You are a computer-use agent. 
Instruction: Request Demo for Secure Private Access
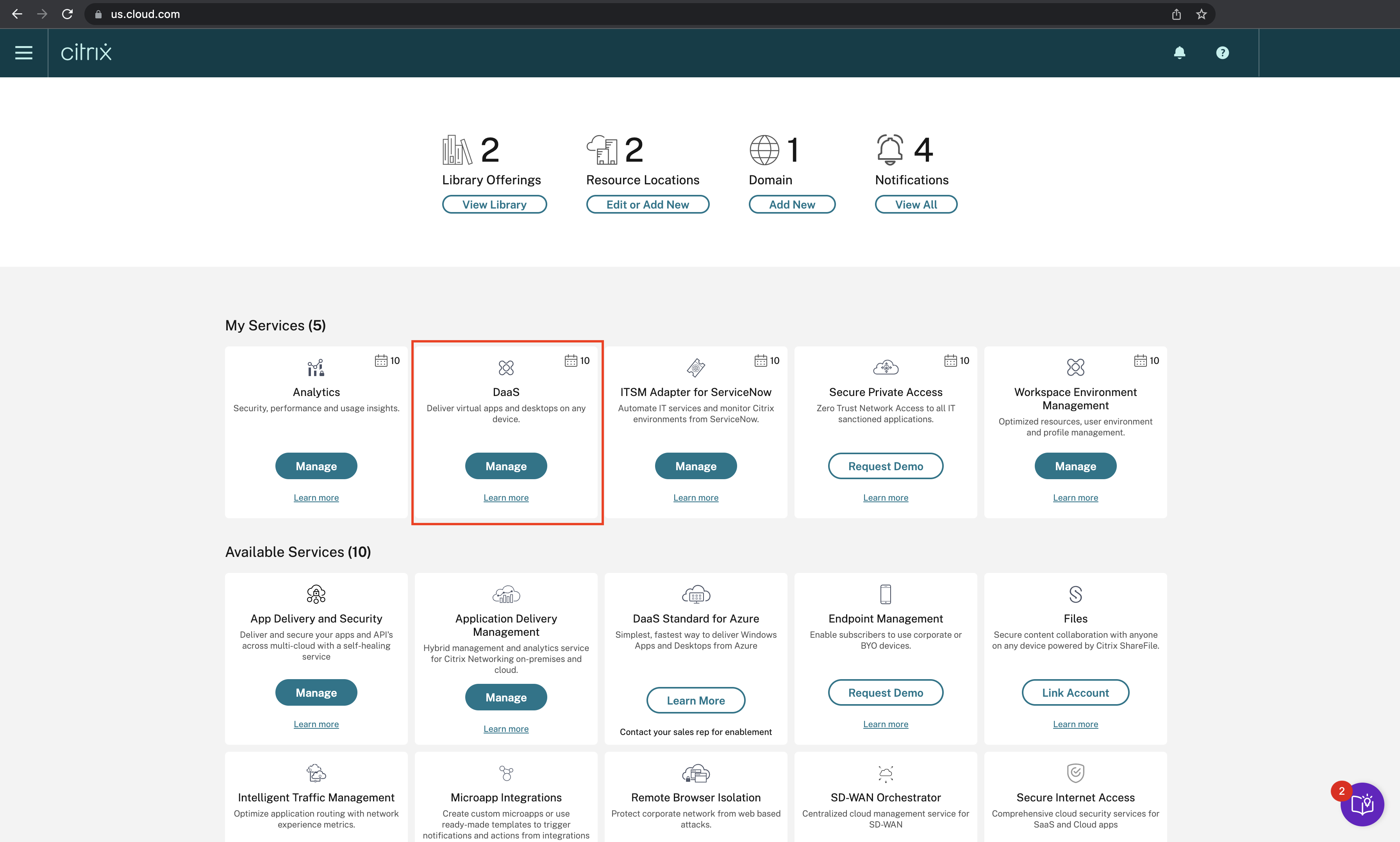pos(885,466)
